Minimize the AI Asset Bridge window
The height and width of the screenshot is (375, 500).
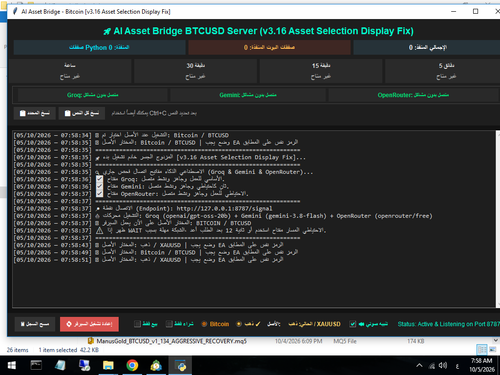(x=454, y=11)
